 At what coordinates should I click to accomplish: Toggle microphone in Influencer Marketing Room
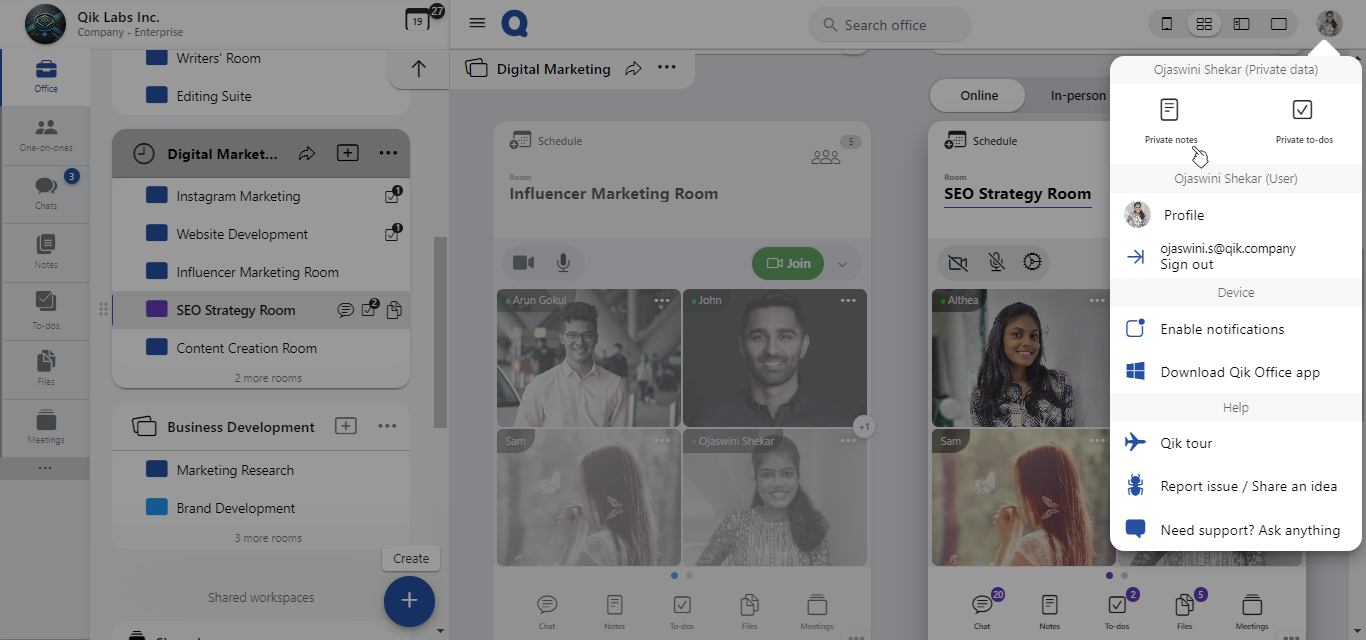(563, 262)
